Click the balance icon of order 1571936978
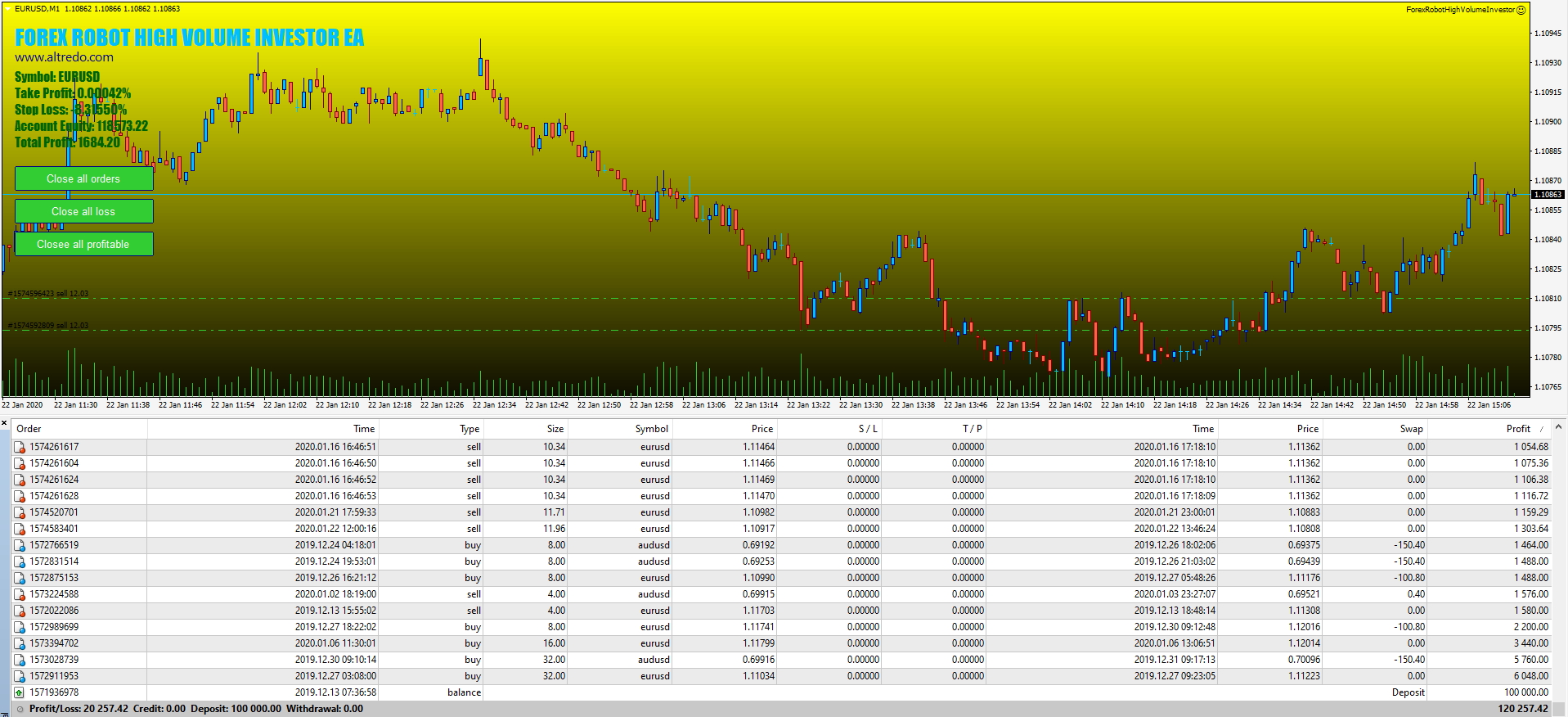 pyautogui.click(x=20, y=692)
